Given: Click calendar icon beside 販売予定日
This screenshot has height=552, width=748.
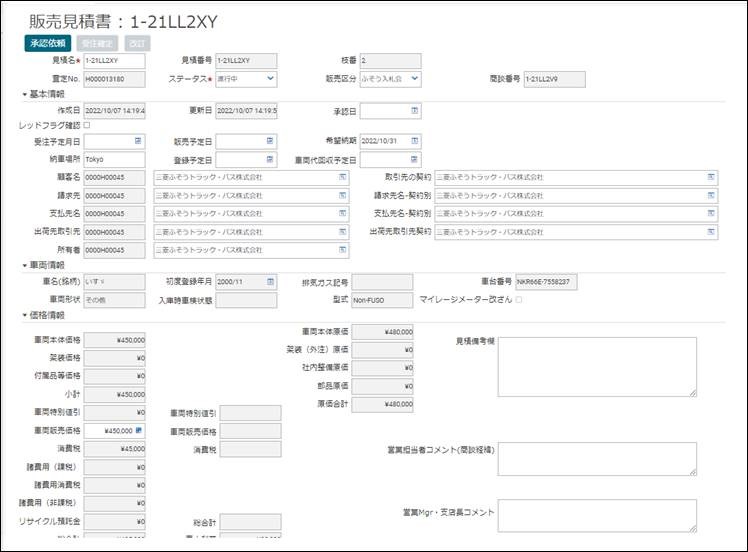Looking at the screenshot, I should pyautogui.click(x=270, y=141).
